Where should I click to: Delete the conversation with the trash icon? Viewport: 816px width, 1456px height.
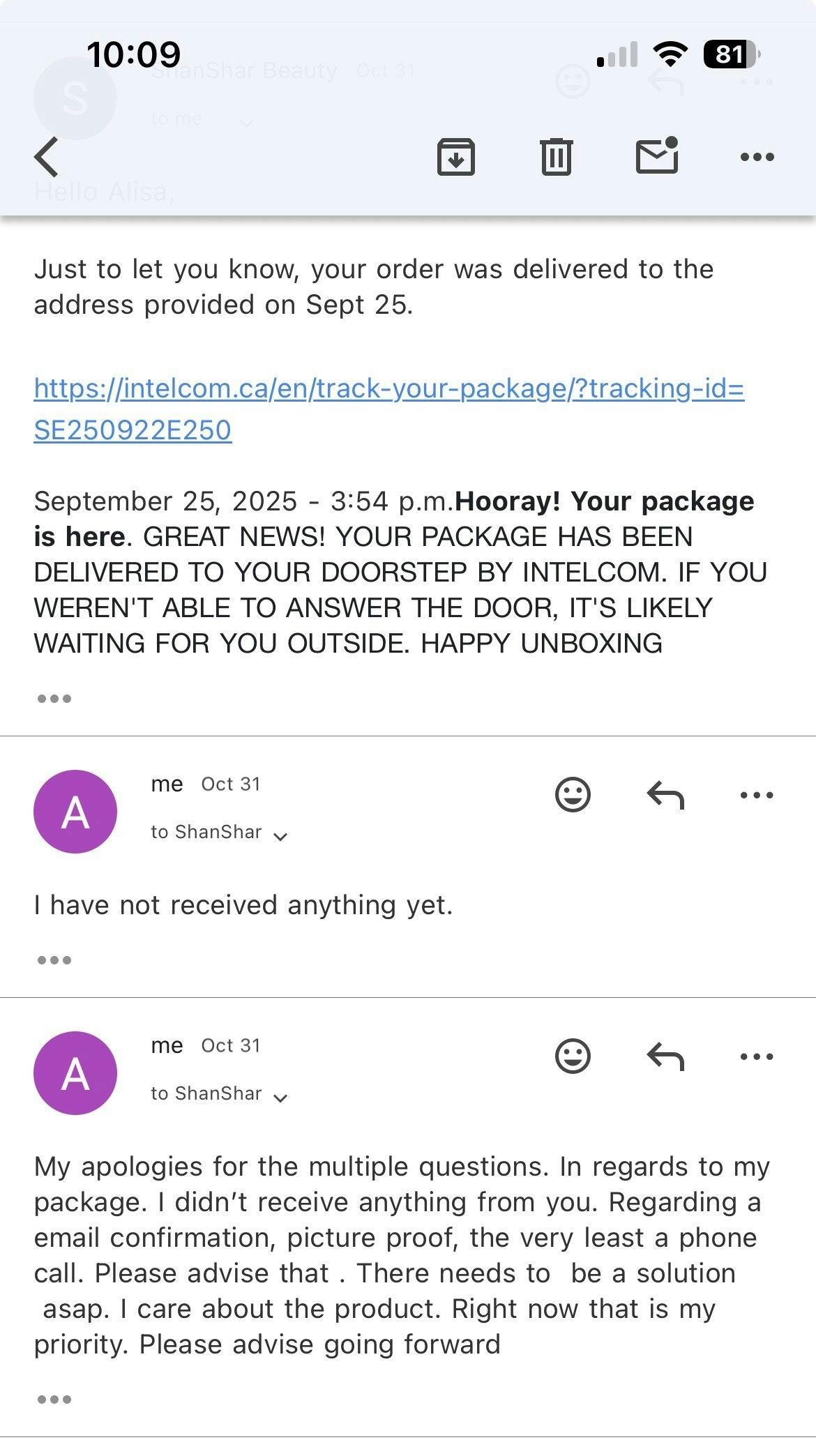[x=556, y=156]
